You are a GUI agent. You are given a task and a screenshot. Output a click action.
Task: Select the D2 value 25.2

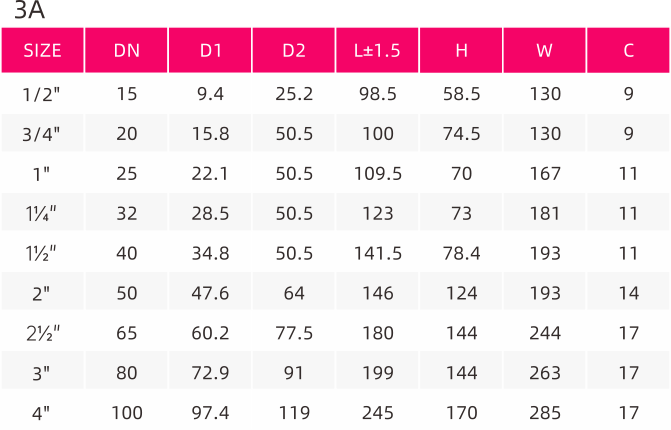click(x=294, y=94)
